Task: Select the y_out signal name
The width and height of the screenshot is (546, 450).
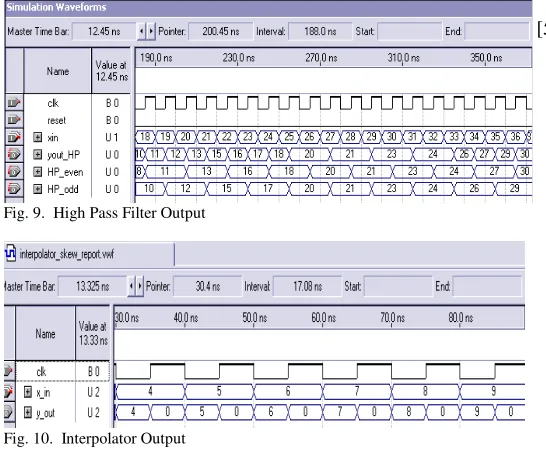Action: click(45, 413)
